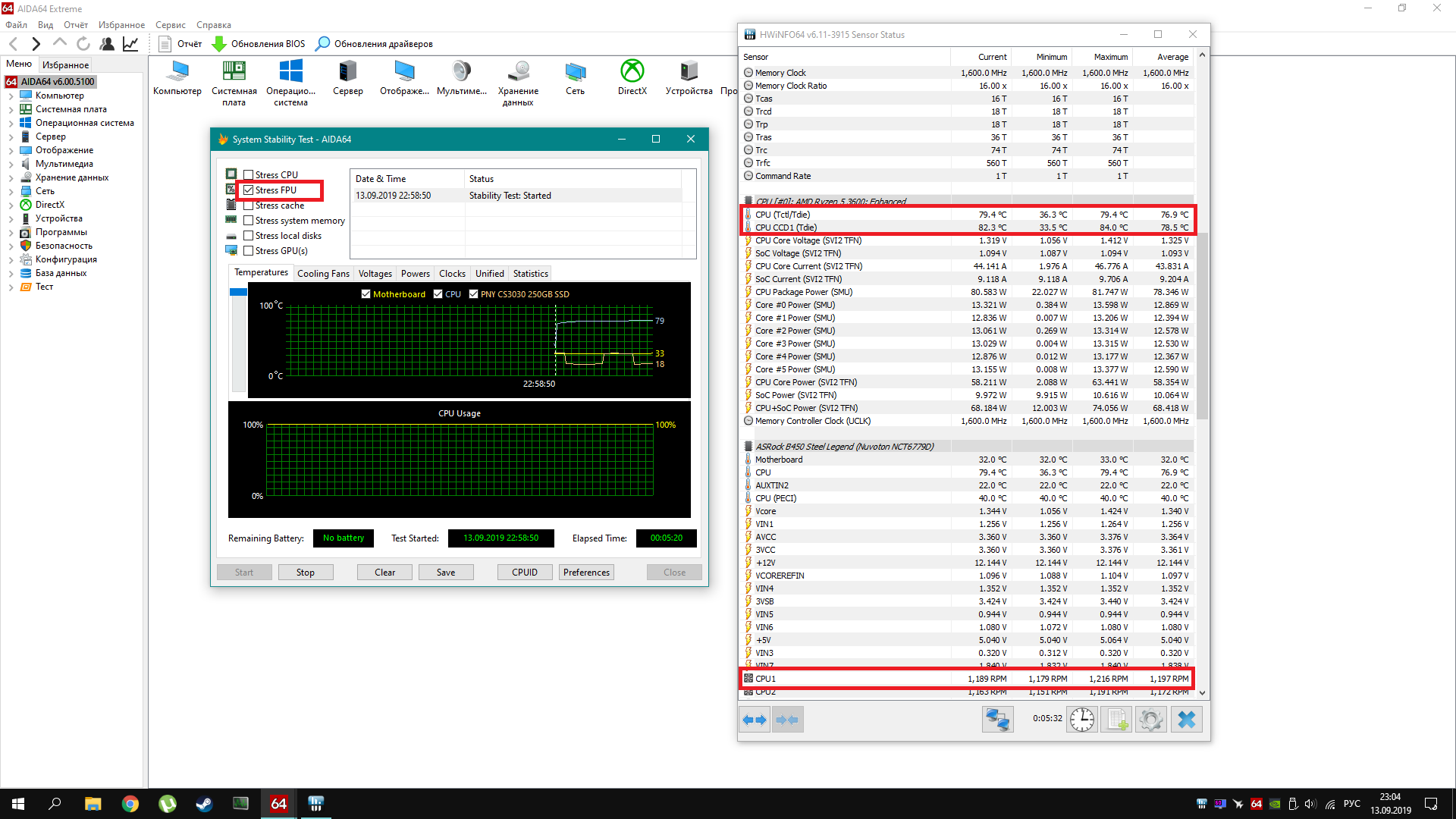Click the AIDA64 graph toolbar icon

(x=130, y=44)
